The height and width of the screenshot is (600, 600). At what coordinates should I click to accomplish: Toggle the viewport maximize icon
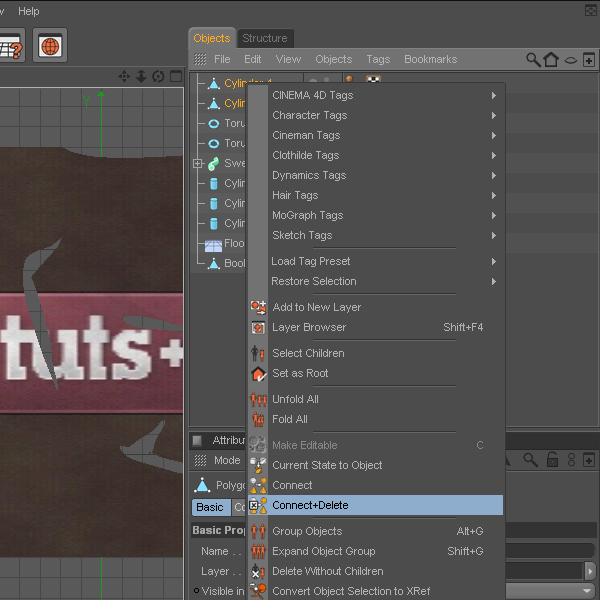coord(176,76)
